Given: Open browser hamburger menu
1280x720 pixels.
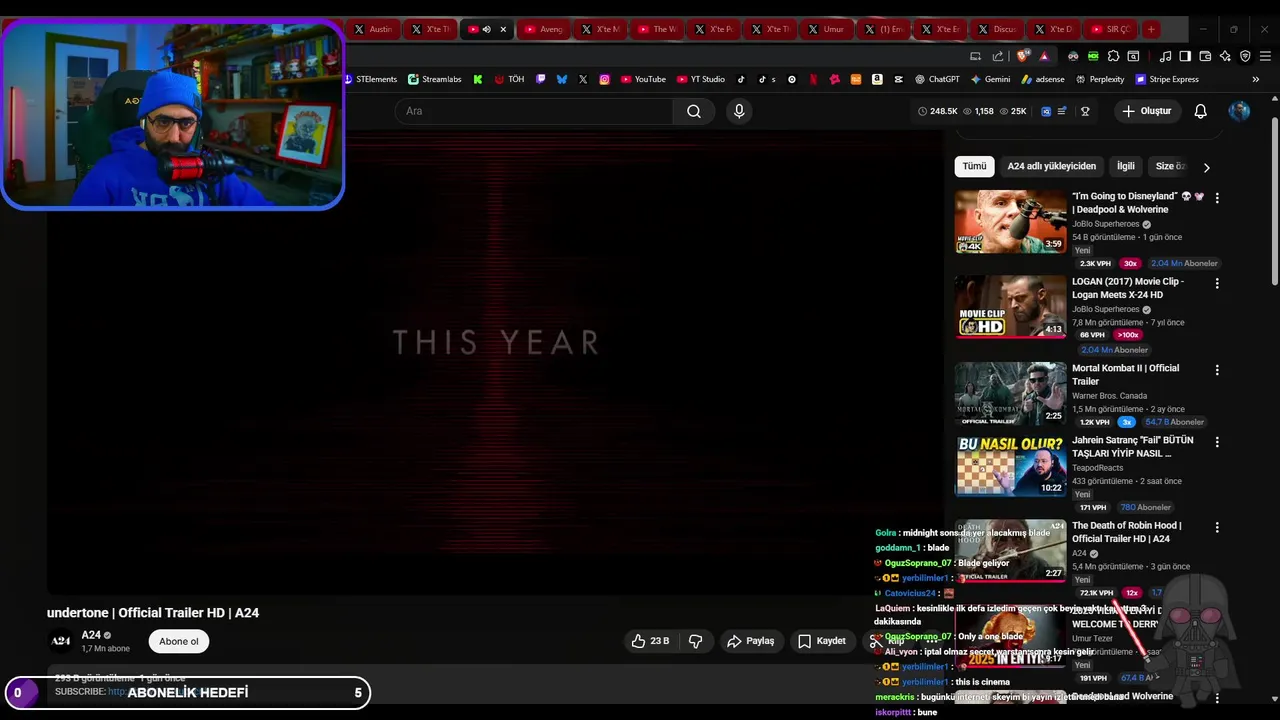Looking at the screenshot, I should tap(1265, 56).
